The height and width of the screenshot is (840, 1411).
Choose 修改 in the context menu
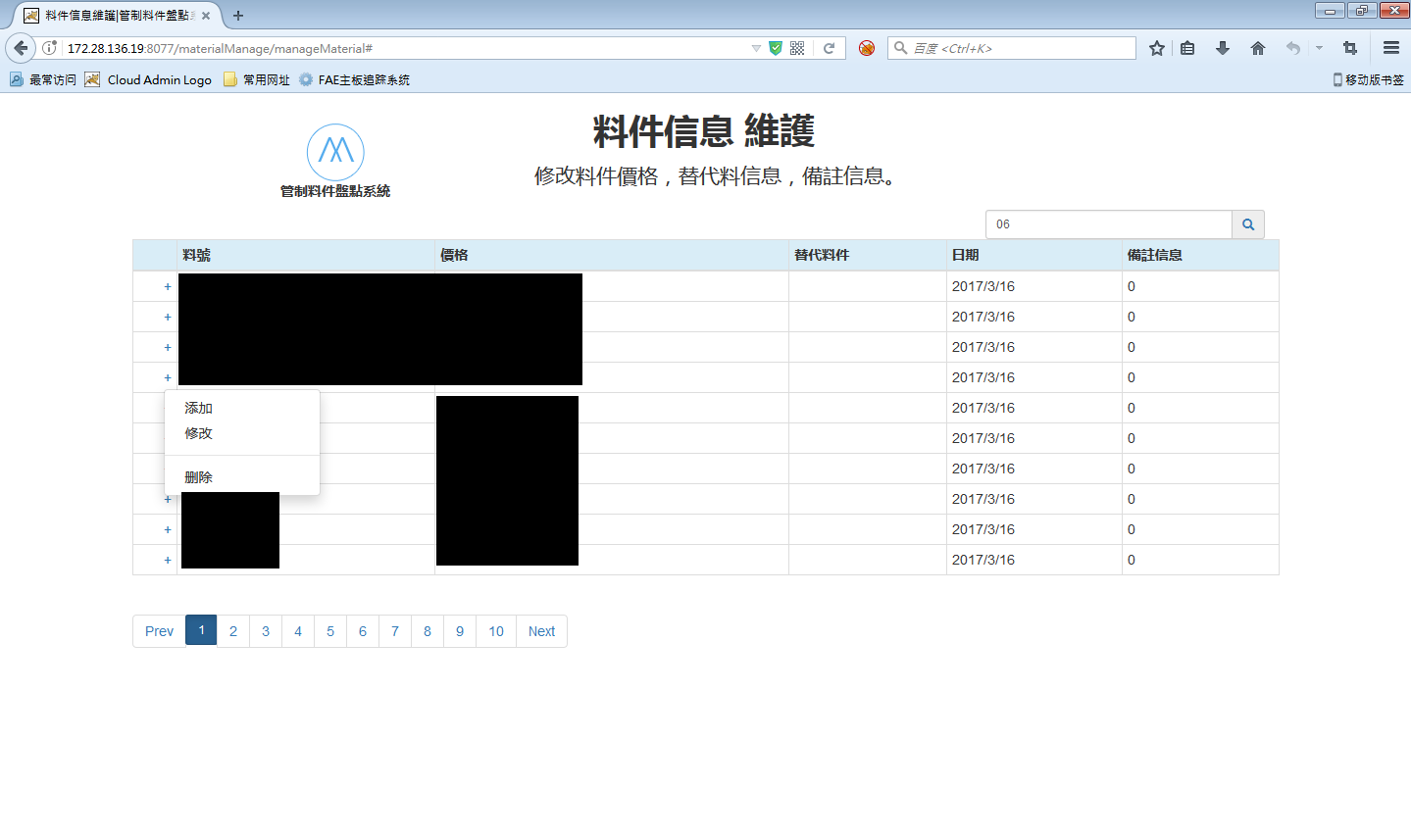pos(199,433)
